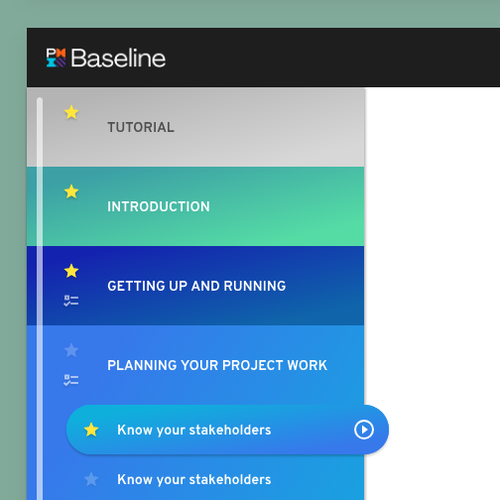Expand the TUTORIAL section
This screenshot has width=500, height=500.
point(196,127)
